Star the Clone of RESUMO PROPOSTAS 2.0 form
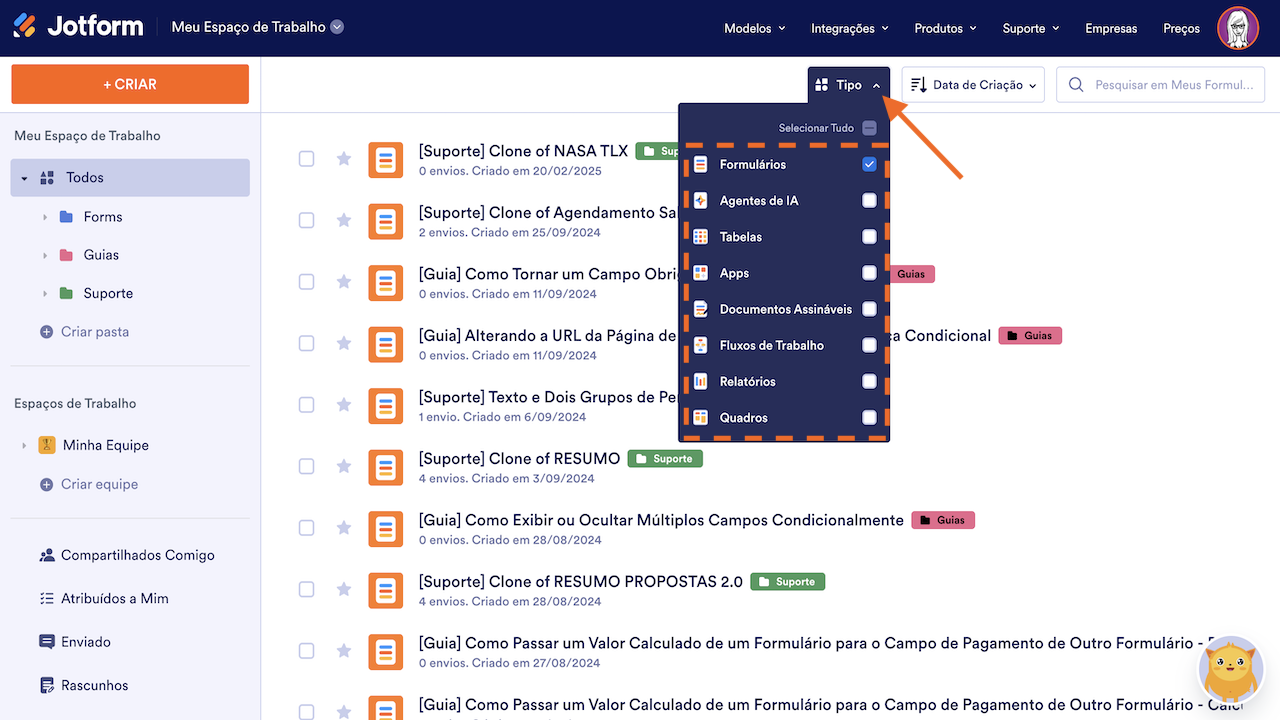The width and height of the screenshot is (1280, 720). tap(344, 589)
